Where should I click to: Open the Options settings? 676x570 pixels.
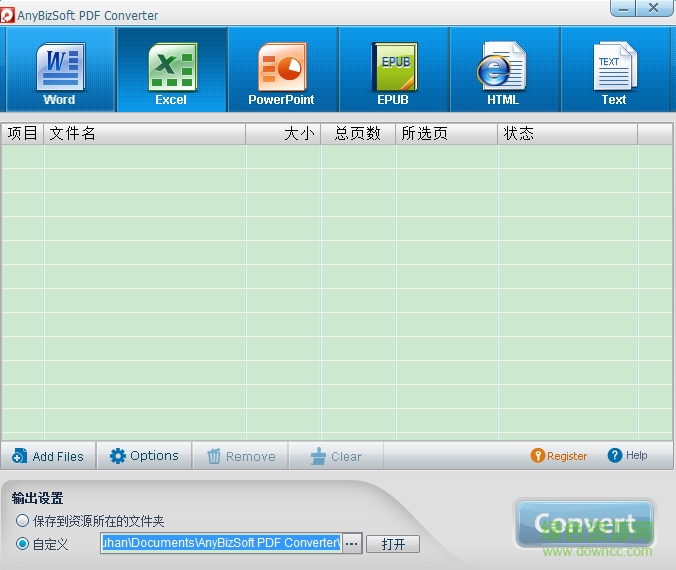click(x=144, y=456)
